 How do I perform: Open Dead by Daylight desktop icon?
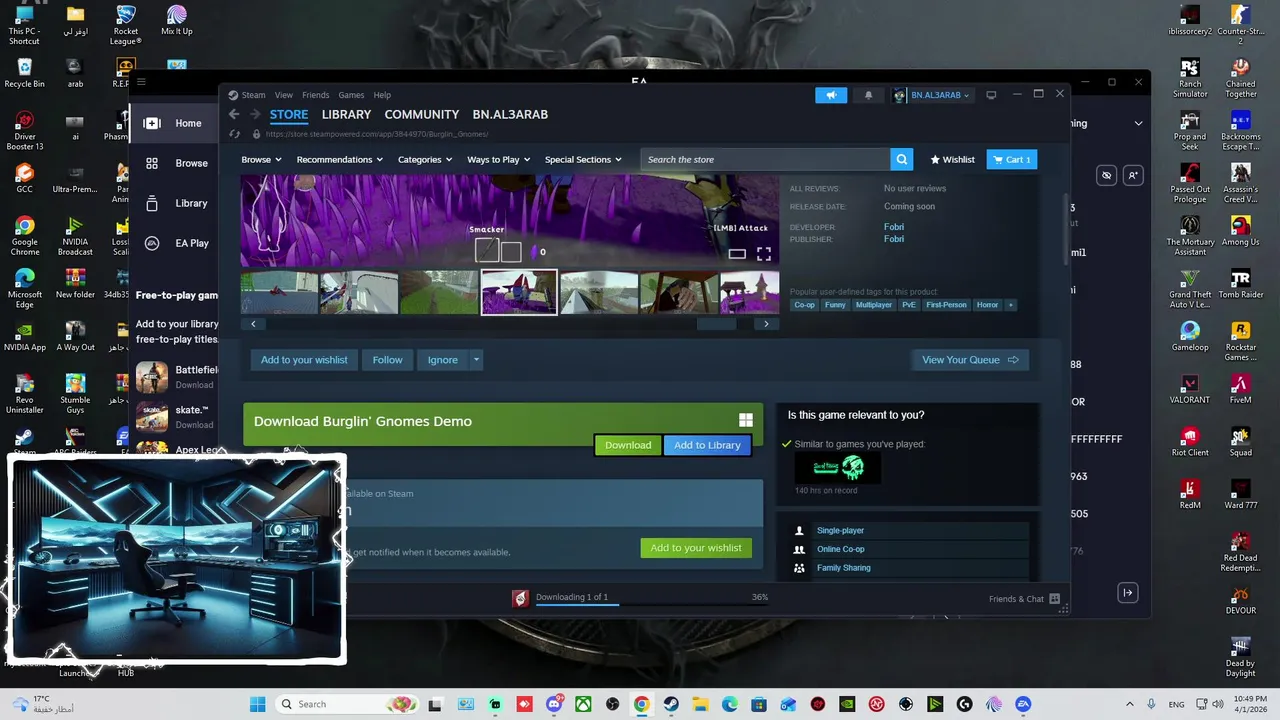coord(1240,657)
